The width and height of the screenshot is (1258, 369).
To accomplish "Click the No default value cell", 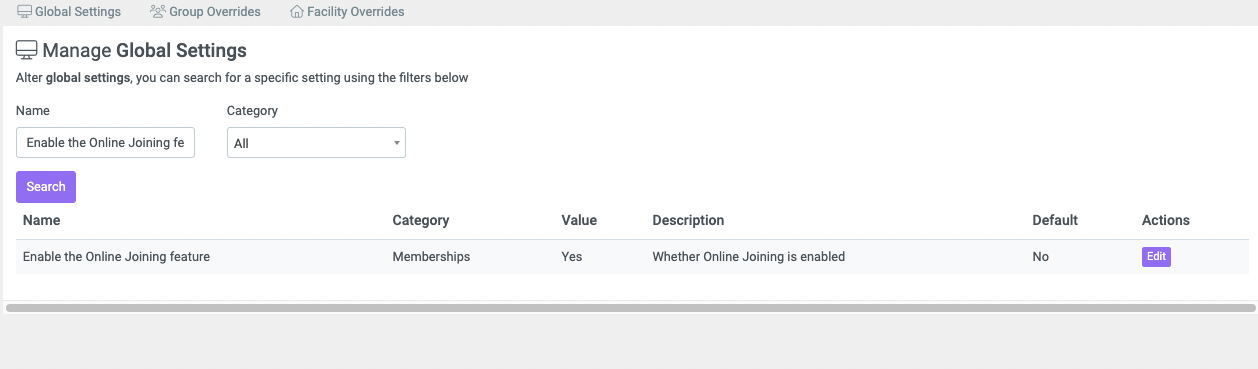I will (x=1040, y=257).
